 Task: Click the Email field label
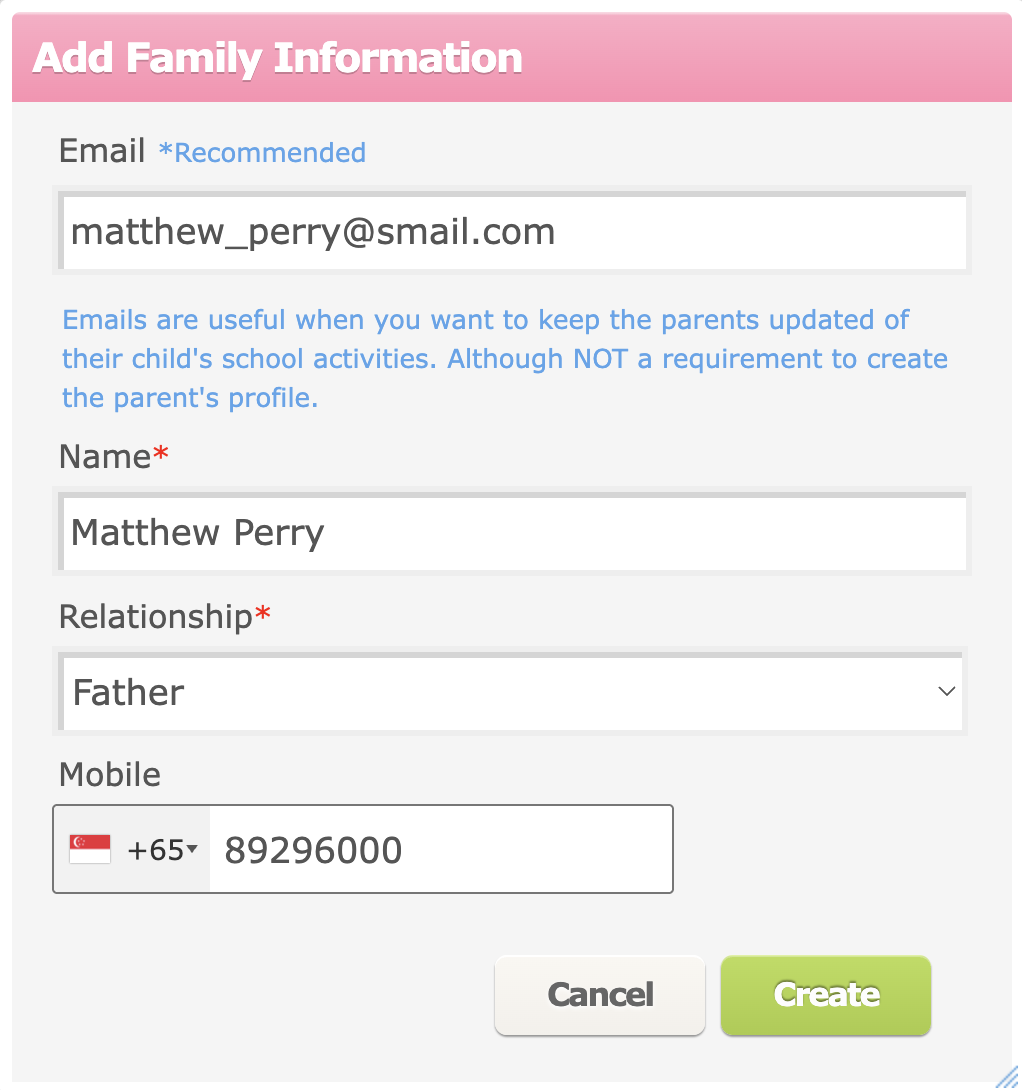[x=103, y=151]
